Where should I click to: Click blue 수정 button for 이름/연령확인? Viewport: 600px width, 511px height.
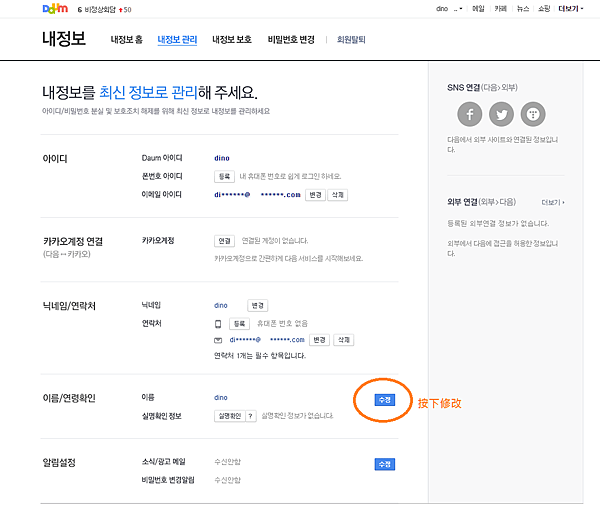coord(385,400)
